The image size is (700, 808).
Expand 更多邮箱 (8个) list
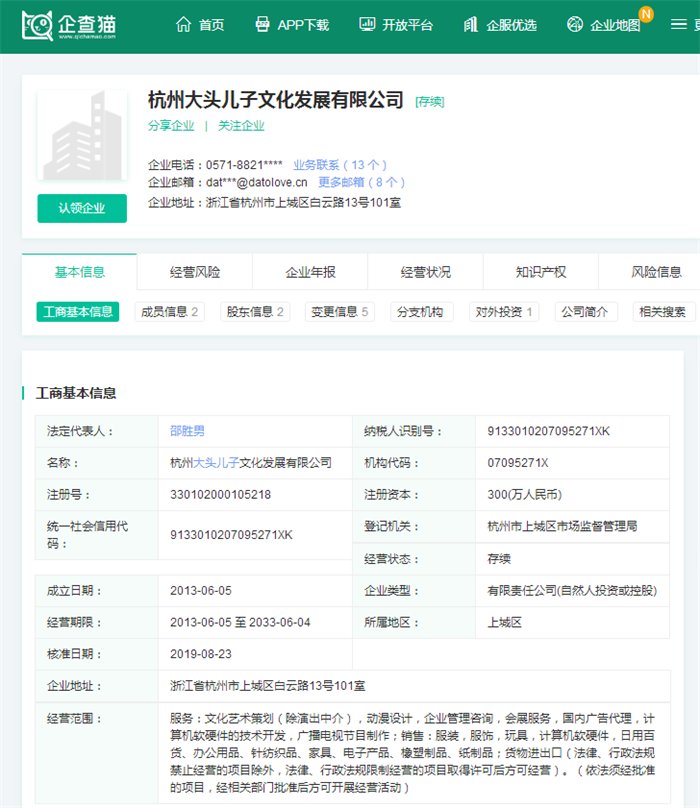pos(362,182)
